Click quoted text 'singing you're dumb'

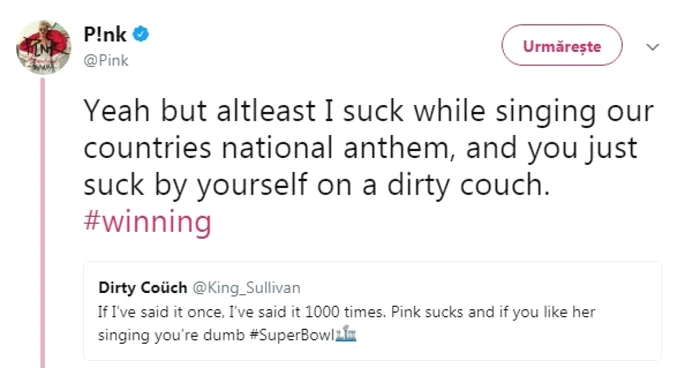click(x=171, y=335)
